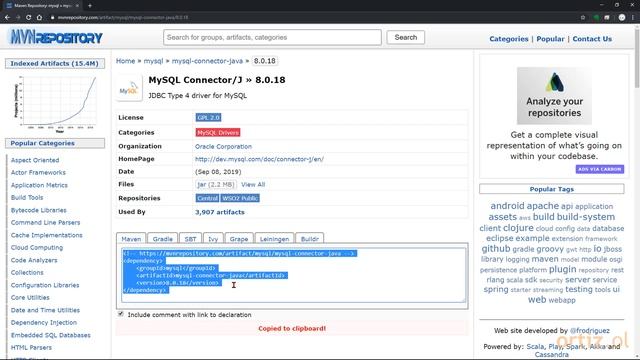Click the Central repository badge
The height and width of the screenshot is (360, 640).
click(207, 198)
